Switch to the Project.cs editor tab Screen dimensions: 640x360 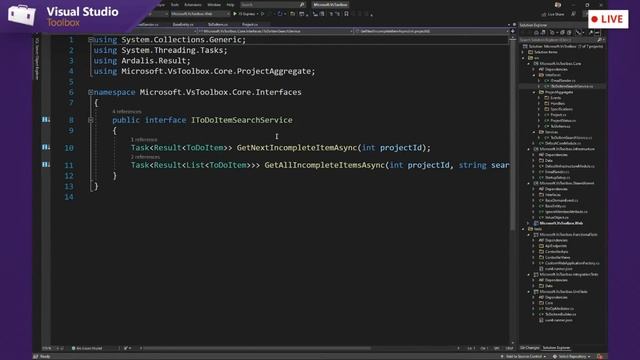(250, 24)
